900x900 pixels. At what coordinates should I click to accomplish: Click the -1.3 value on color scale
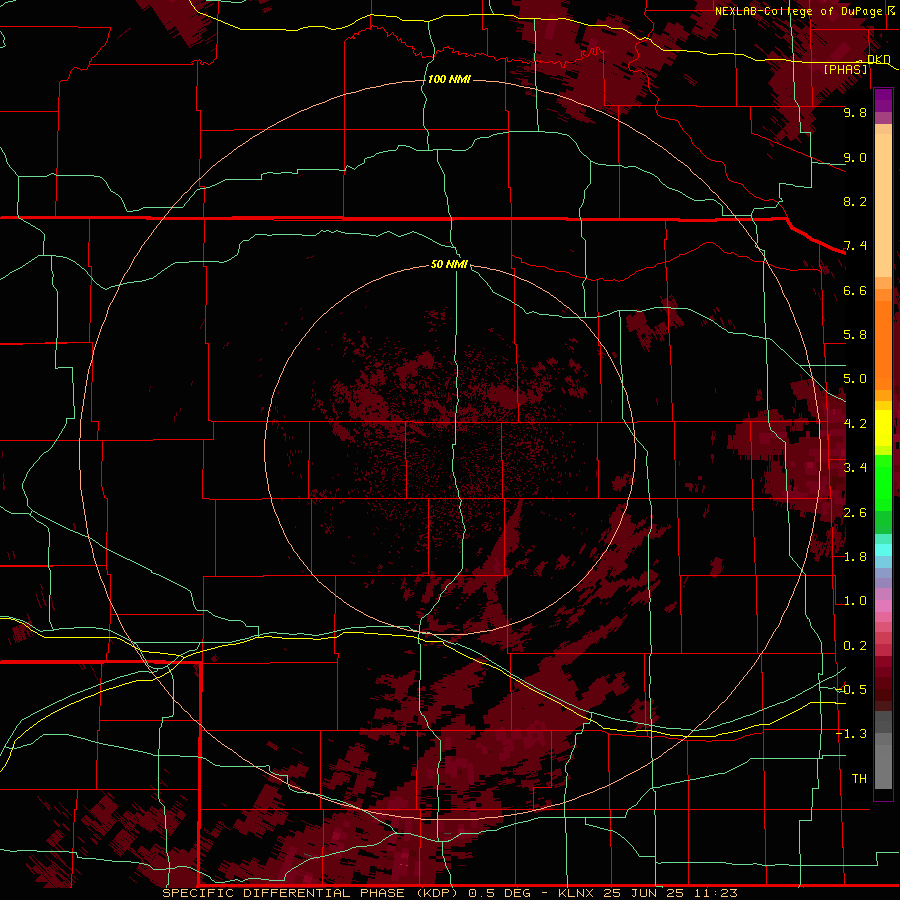pyautogui.click(x=852, y=734)
